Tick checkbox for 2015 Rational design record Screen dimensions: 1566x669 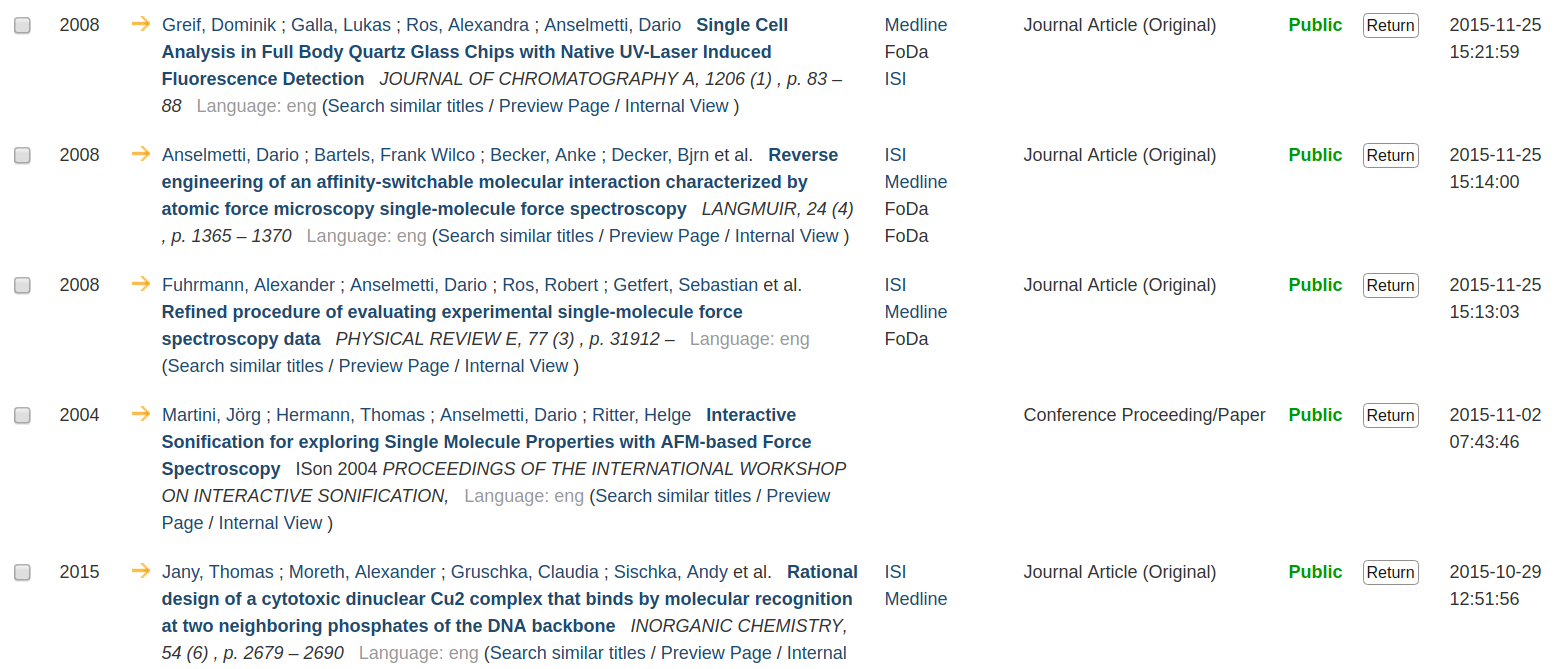click(x=22, y=573)
